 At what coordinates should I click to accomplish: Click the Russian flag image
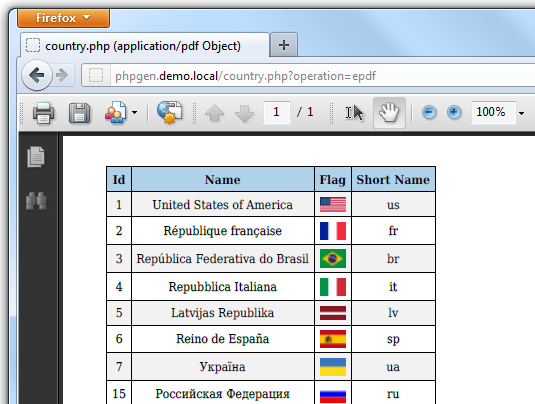click(333, 396)
